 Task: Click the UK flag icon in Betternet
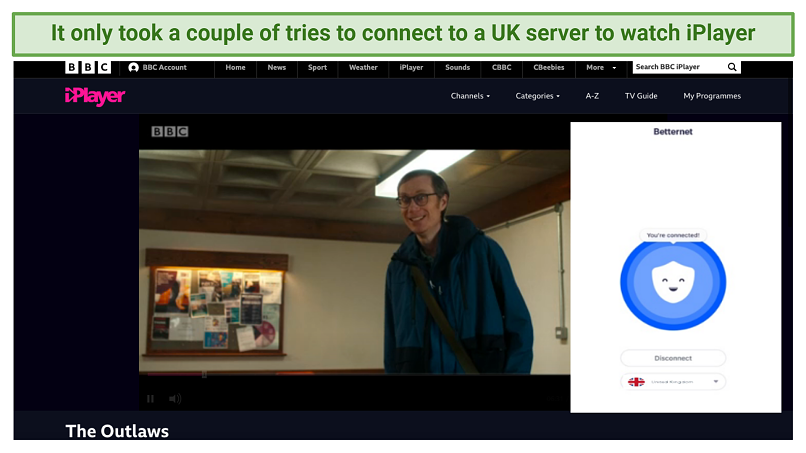pos(636,382)
